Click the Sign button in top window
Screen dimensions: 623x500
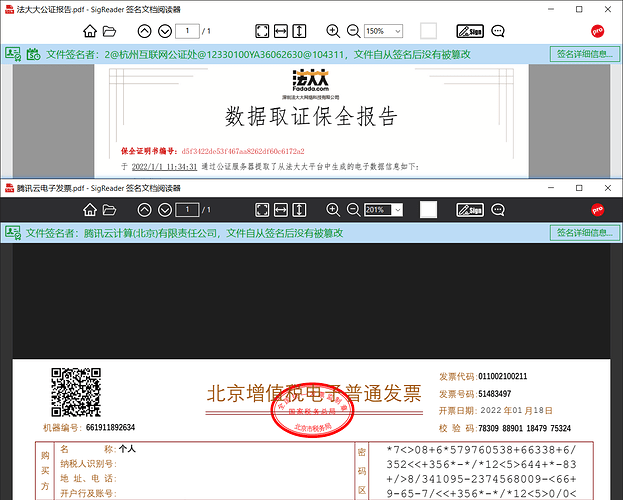coord(470,31)
